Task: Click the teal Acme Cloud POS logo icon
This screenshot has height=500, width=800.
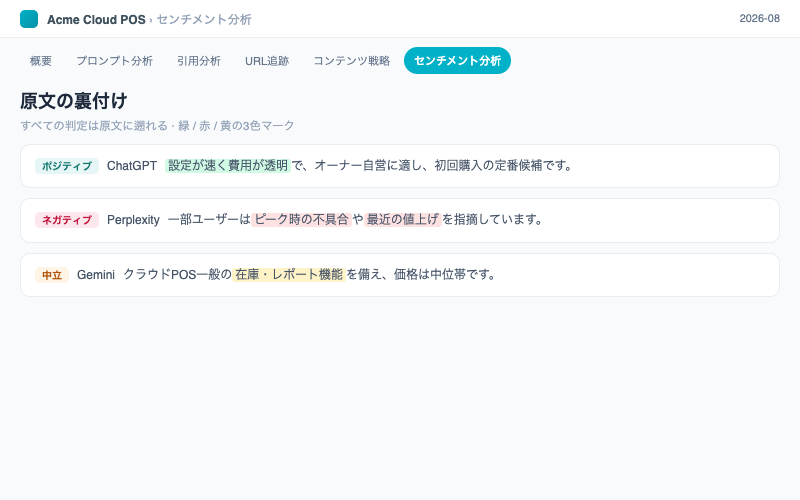Action: [29, 19]
